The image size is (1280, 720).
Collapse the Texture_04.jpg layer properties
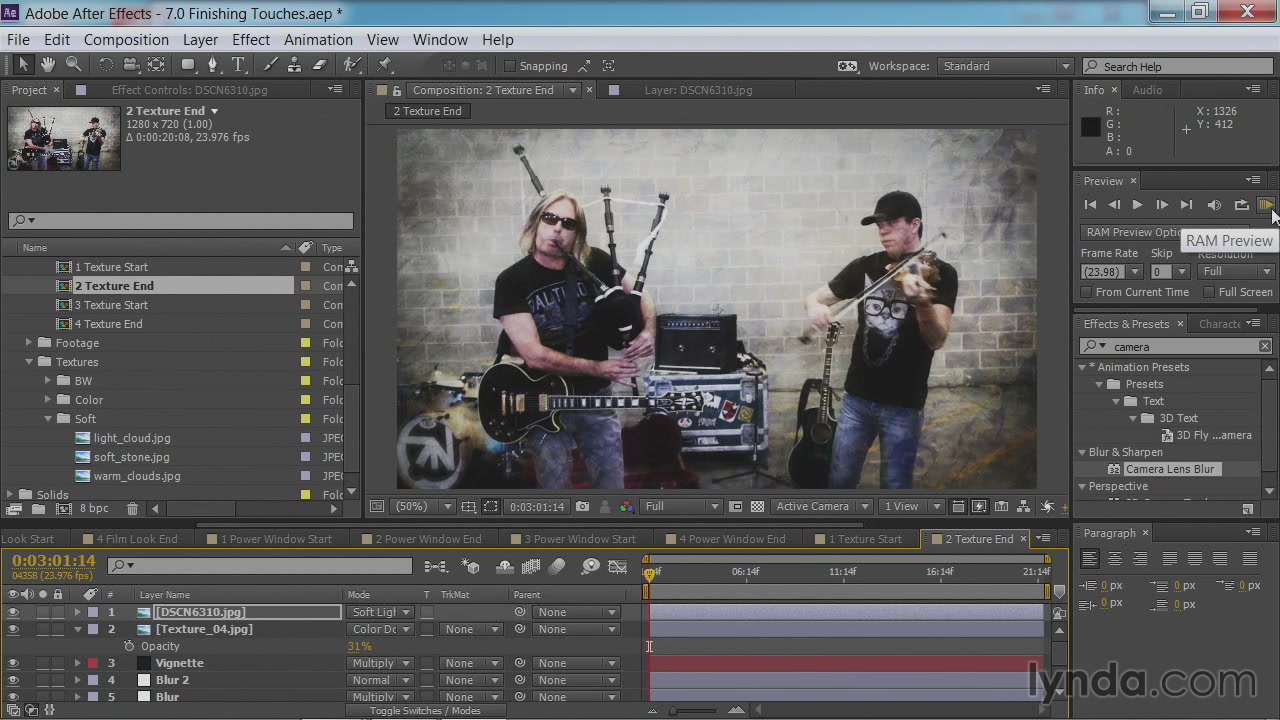pyautogui.click(x=77, y=629)
